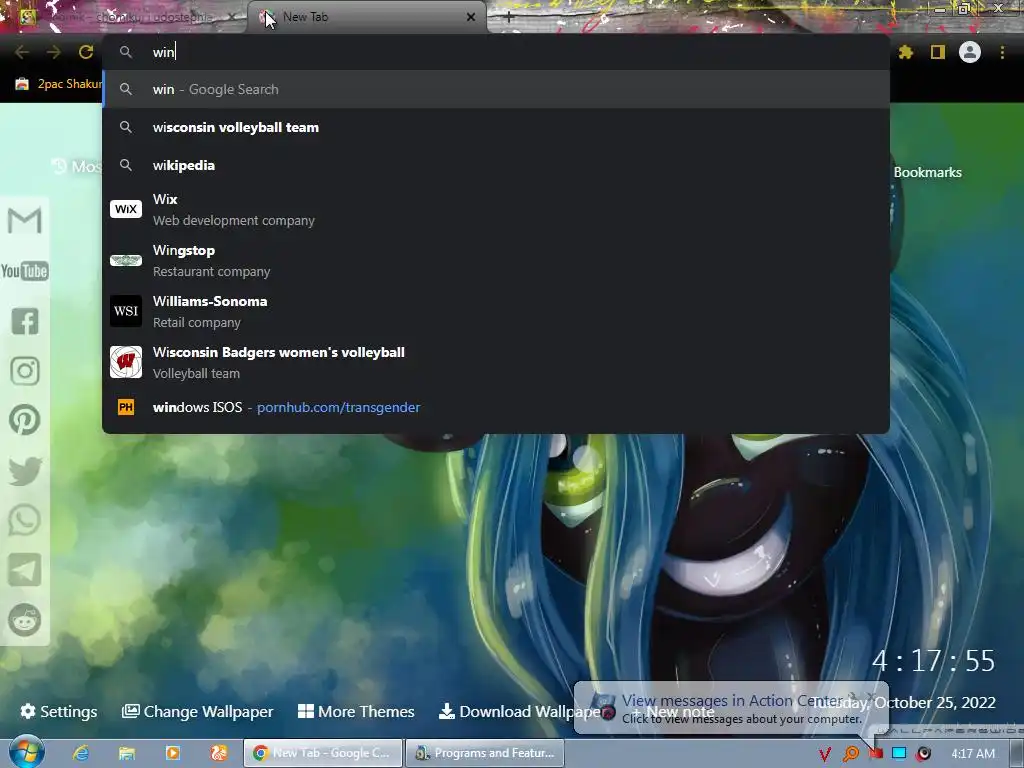Viewport: 1024px width, 768px height.
Task: Click the red V tray icon
Action: [825, 754]
